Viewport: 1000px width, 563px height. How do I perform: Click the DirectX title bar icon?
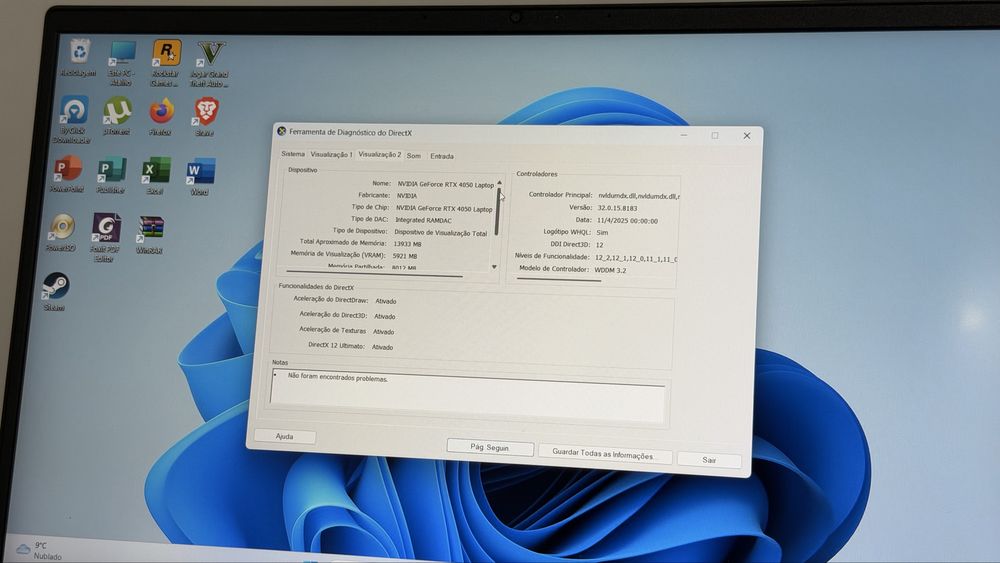click(x=281, y=131)
